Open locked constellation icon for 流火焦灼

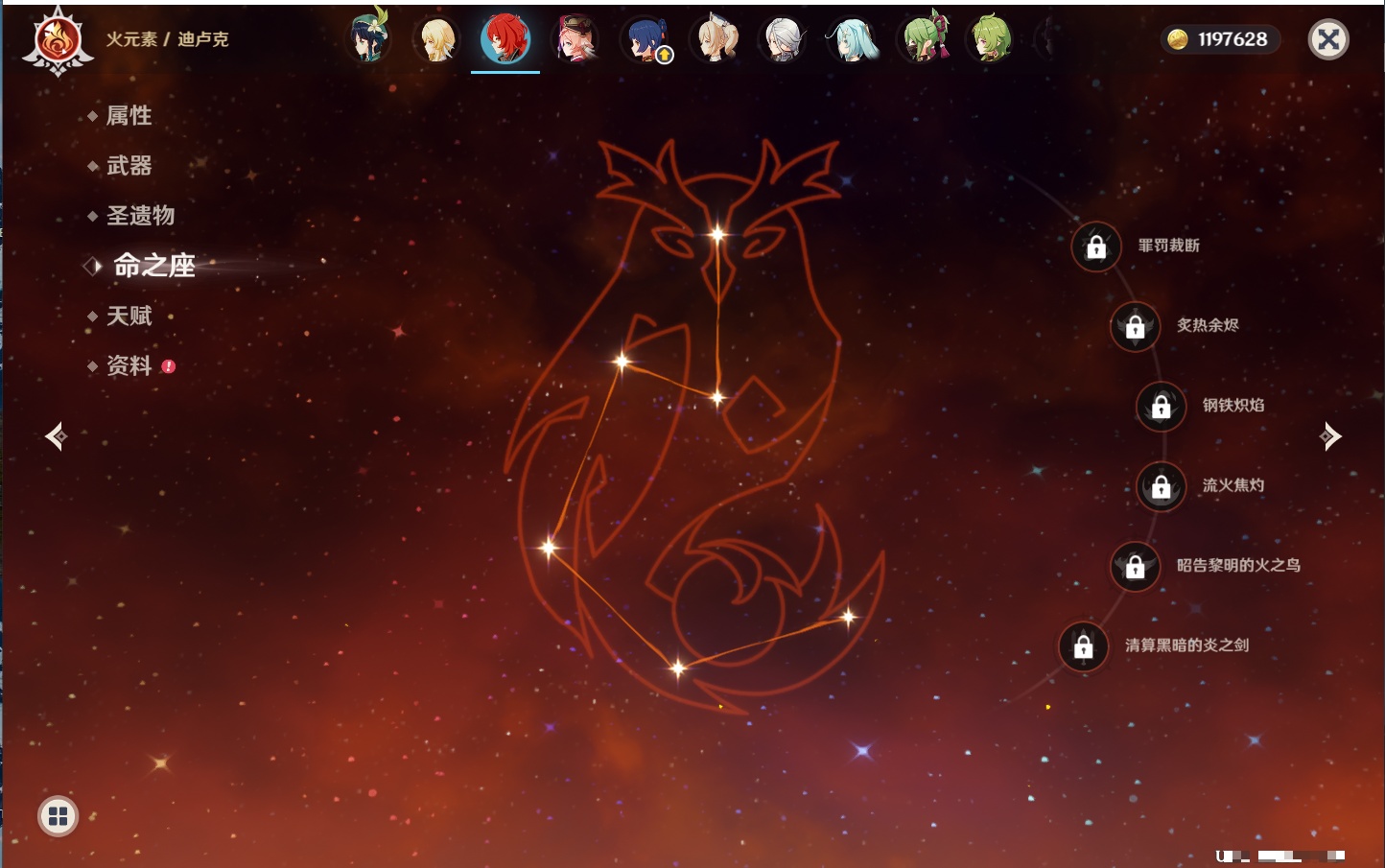tap(1162, 486)
